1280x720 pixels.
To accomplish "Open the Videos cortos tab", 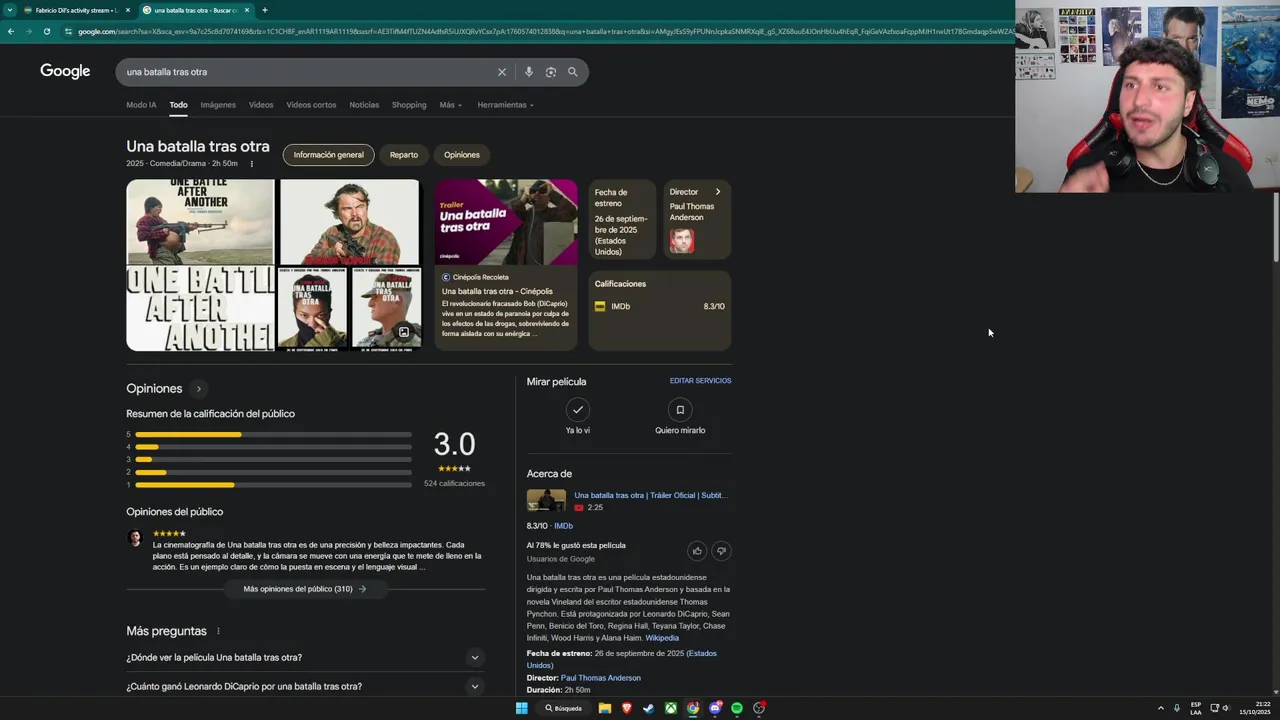I will coord(311,105).
